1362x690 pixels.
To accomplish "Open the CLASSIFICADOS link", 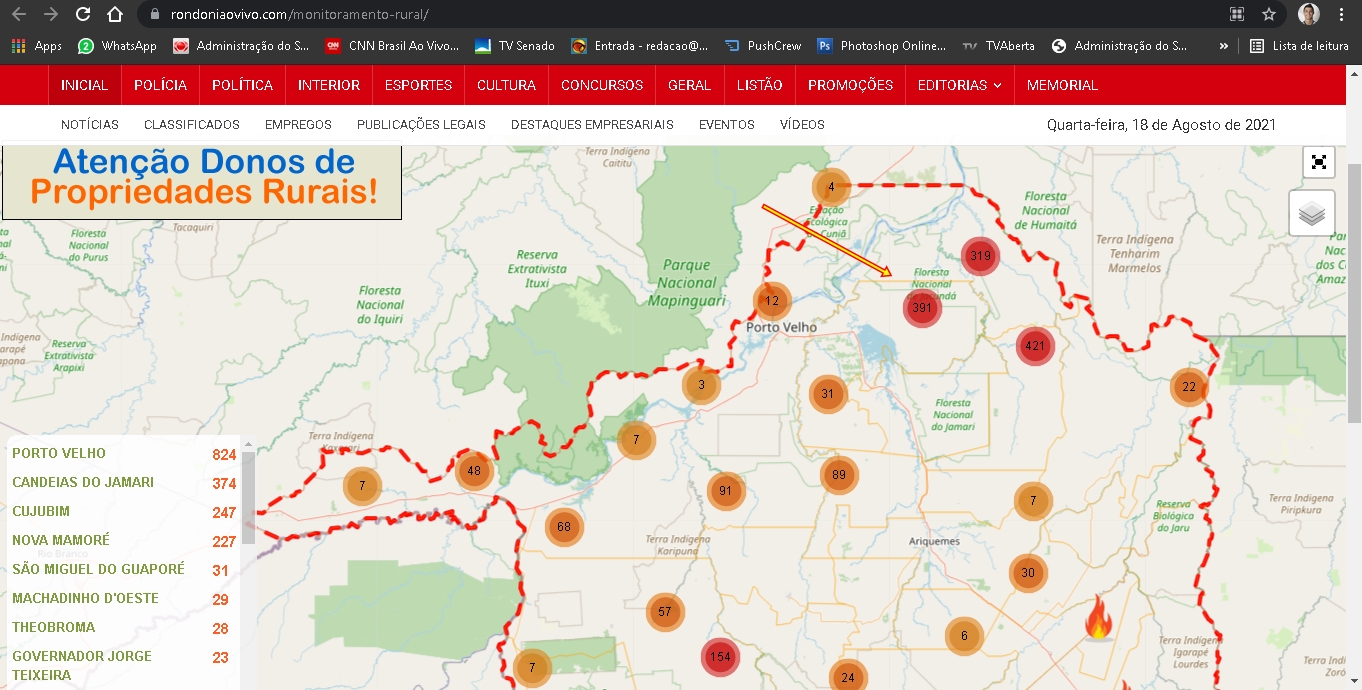I will tap(192, 125).
